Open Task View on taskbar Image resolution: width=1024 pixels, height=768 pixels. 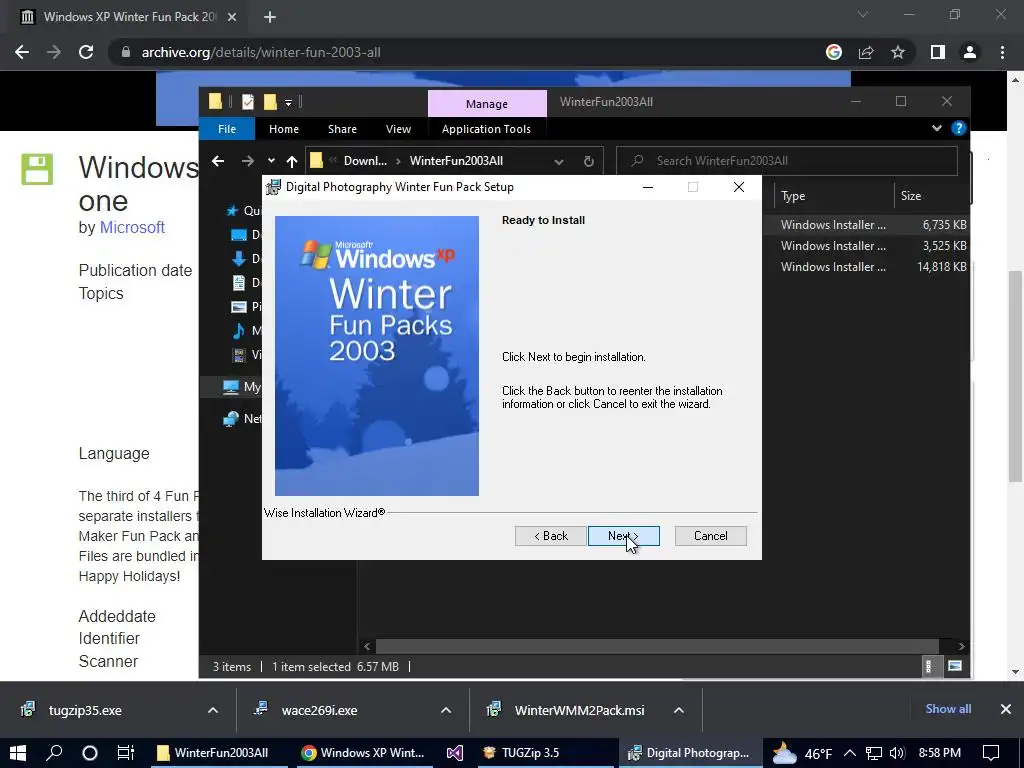tap(125, 752)
